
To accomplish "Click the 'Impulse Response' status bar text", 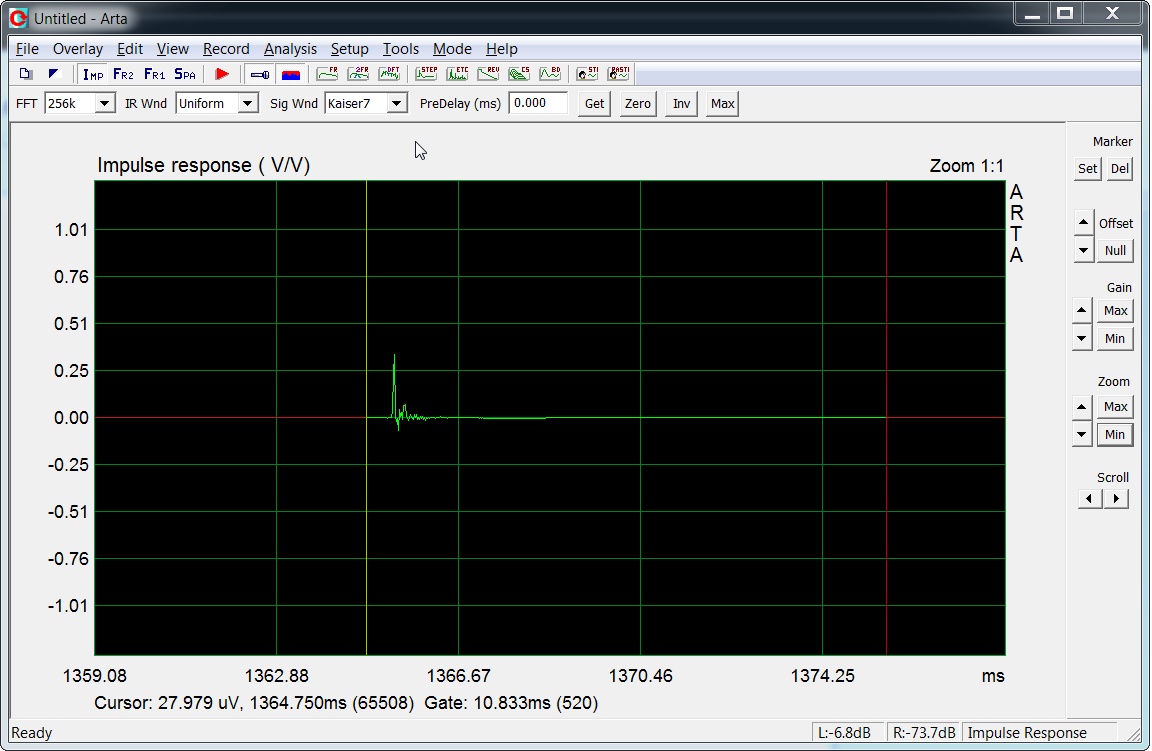I will coord(1026,733).
